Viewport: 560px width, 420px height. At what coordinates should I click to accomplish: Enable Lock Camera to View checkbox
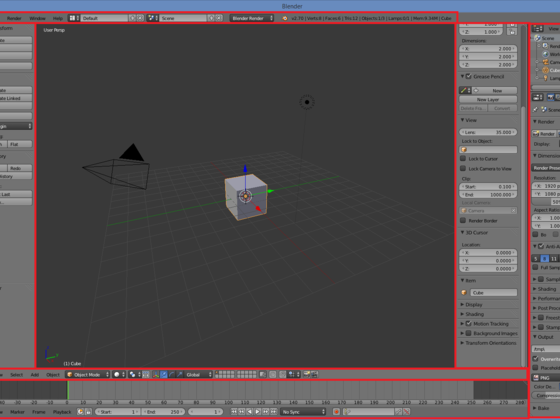[463, 168]
